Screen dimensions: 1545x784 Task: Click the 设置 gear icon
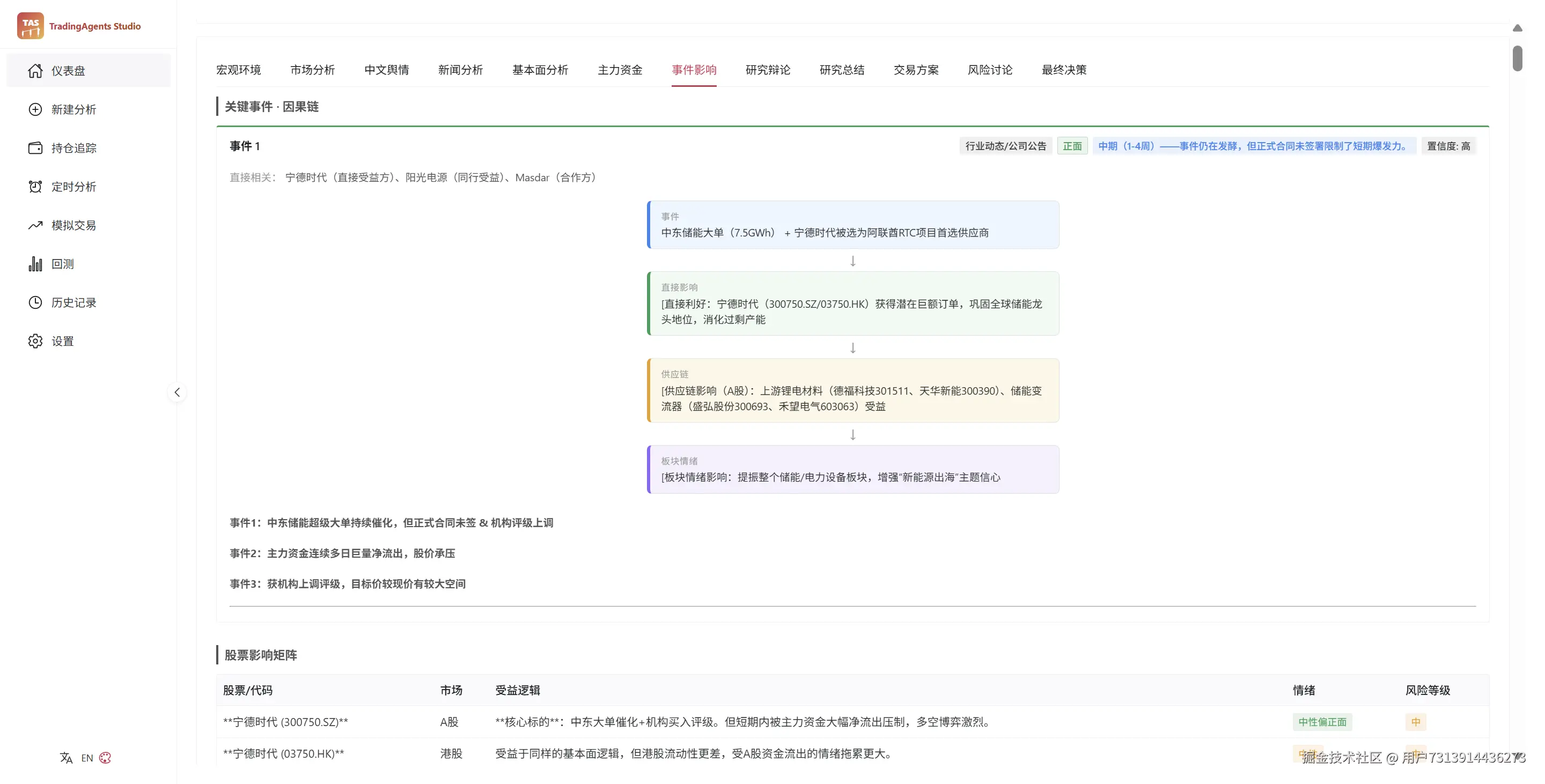[x=35, y=341]
